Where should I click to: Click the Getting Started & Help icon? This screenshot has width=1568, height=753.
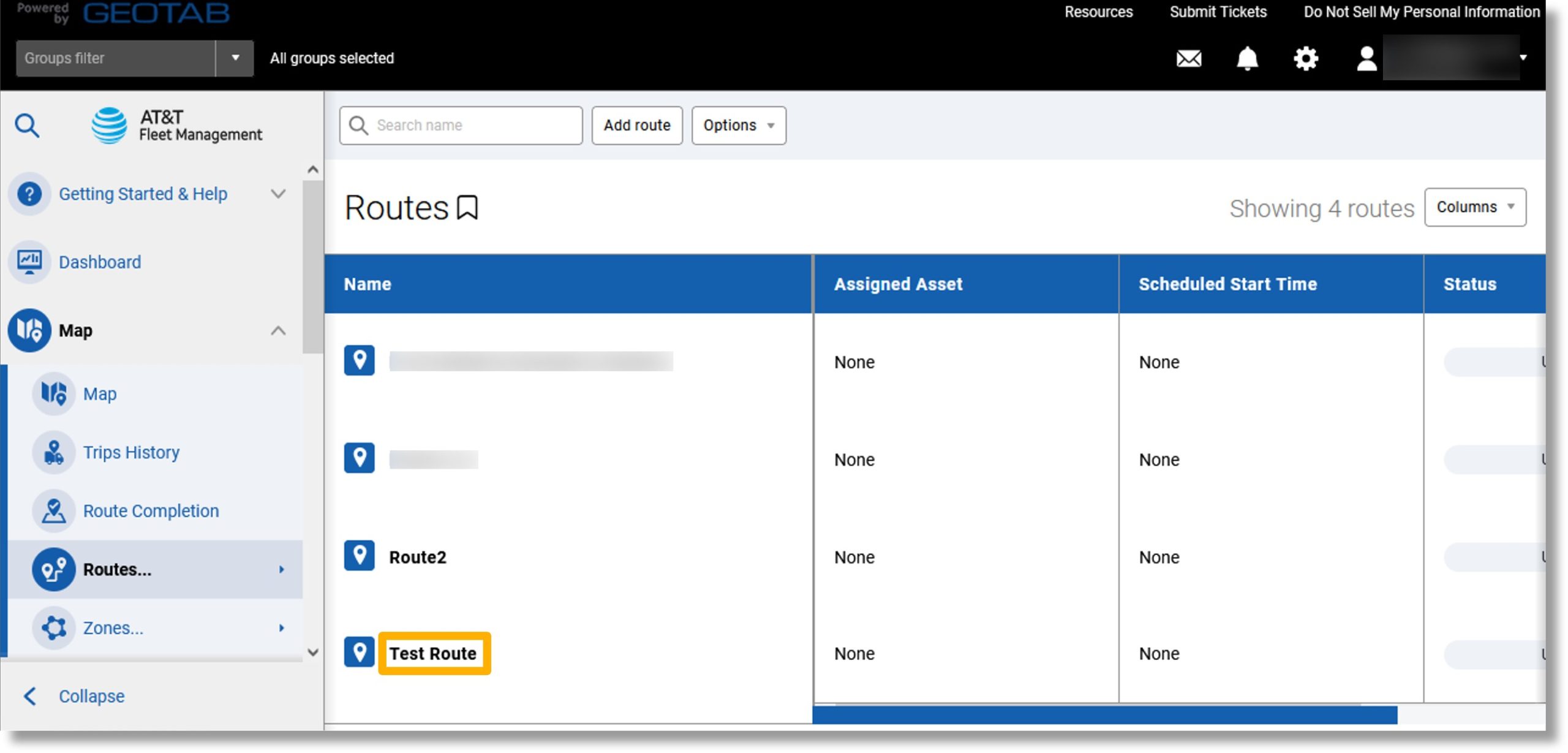pos(29,193)
